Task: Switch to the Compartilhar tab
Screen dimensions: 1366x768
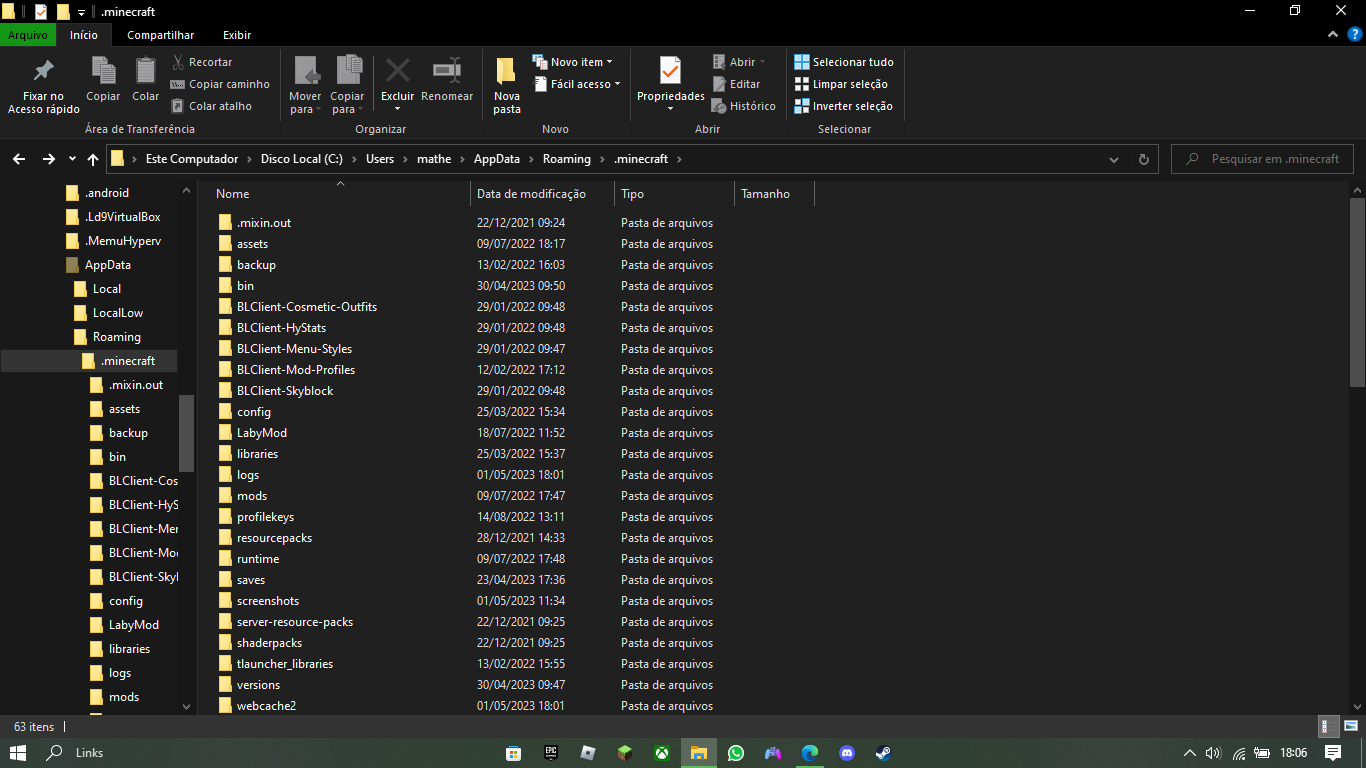Action: (x=161, y=35)
